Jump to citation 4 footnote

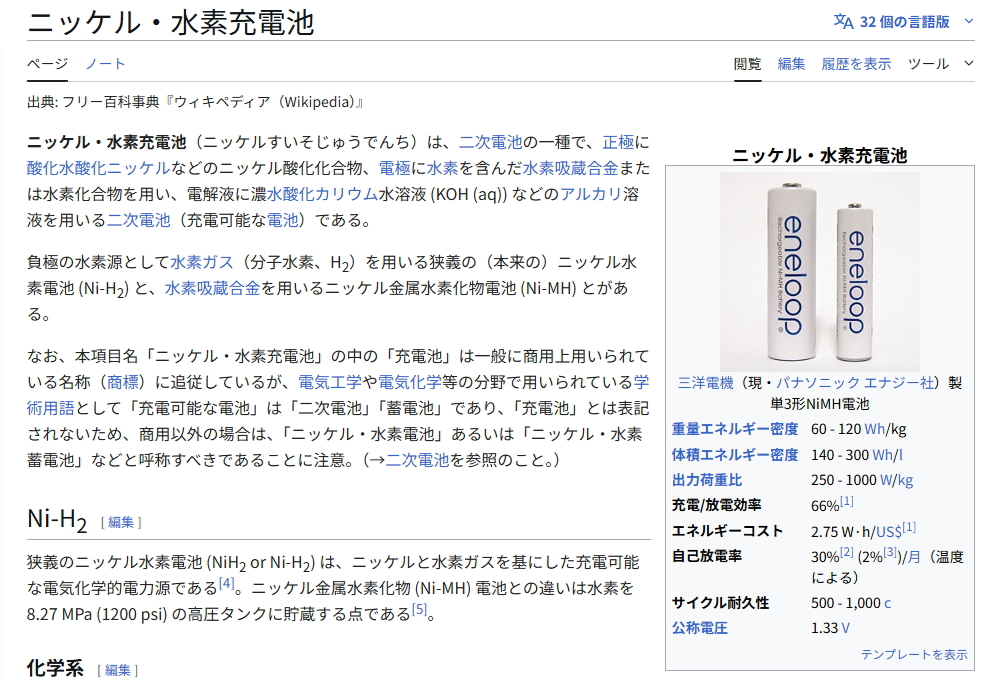tap(226, 583)
